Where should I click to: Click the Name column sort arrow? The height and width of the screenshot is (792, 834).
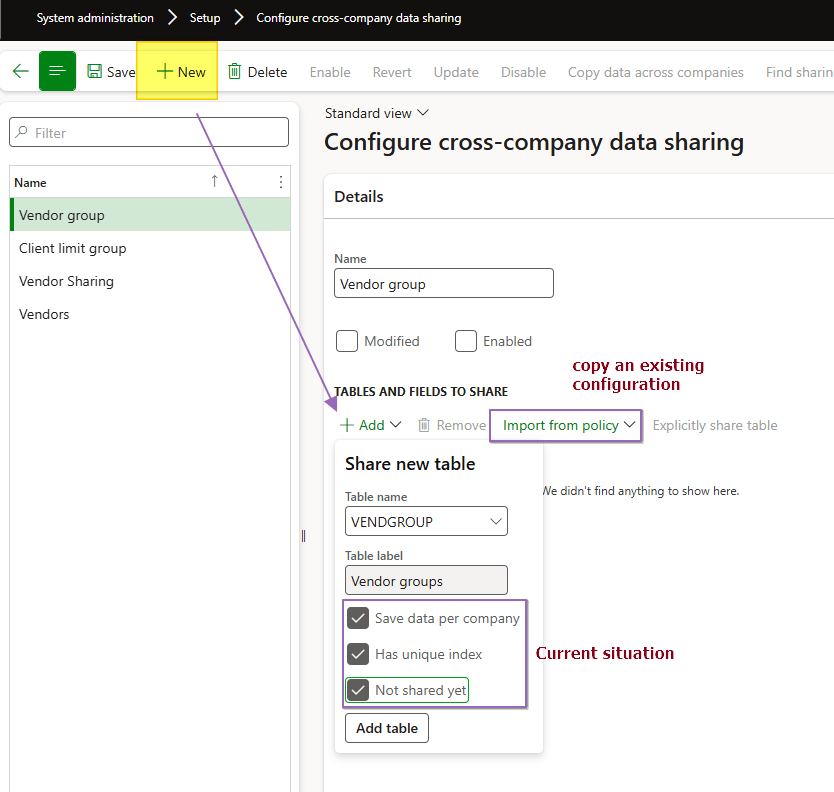tap(214, 181)
